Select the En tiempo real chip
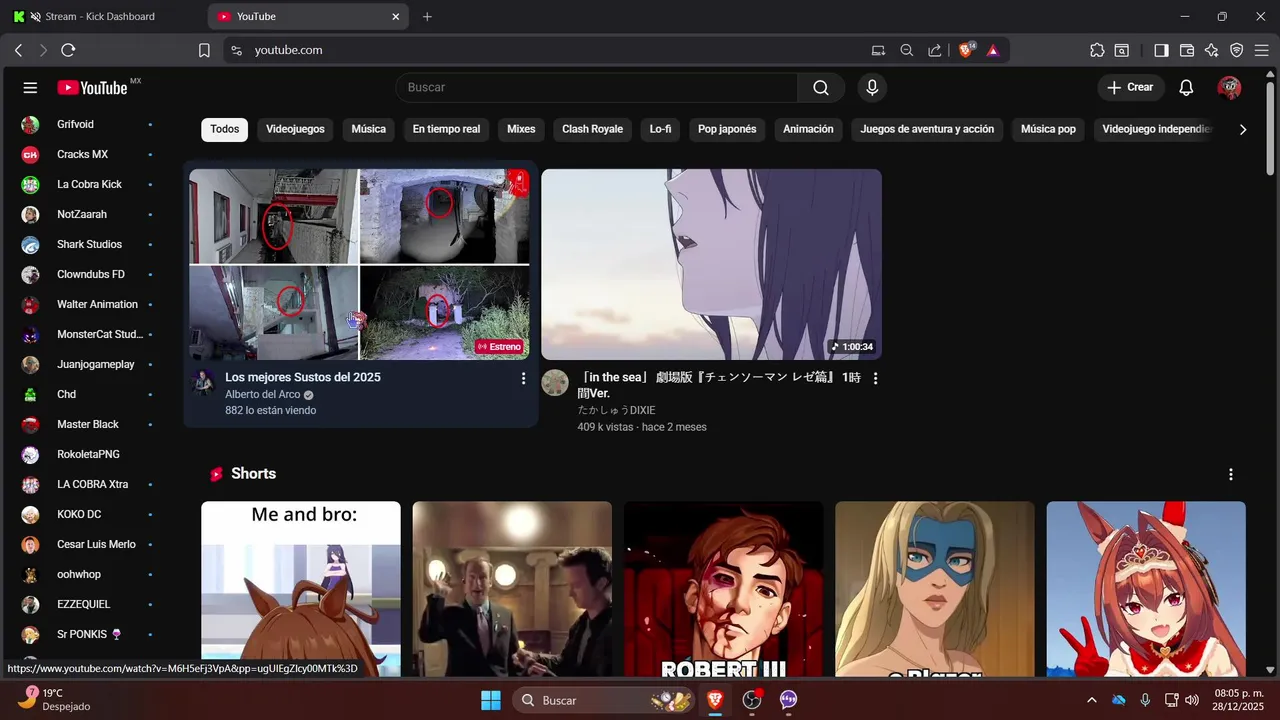This screenshot has height=720, width=1280. coord(446,129)
